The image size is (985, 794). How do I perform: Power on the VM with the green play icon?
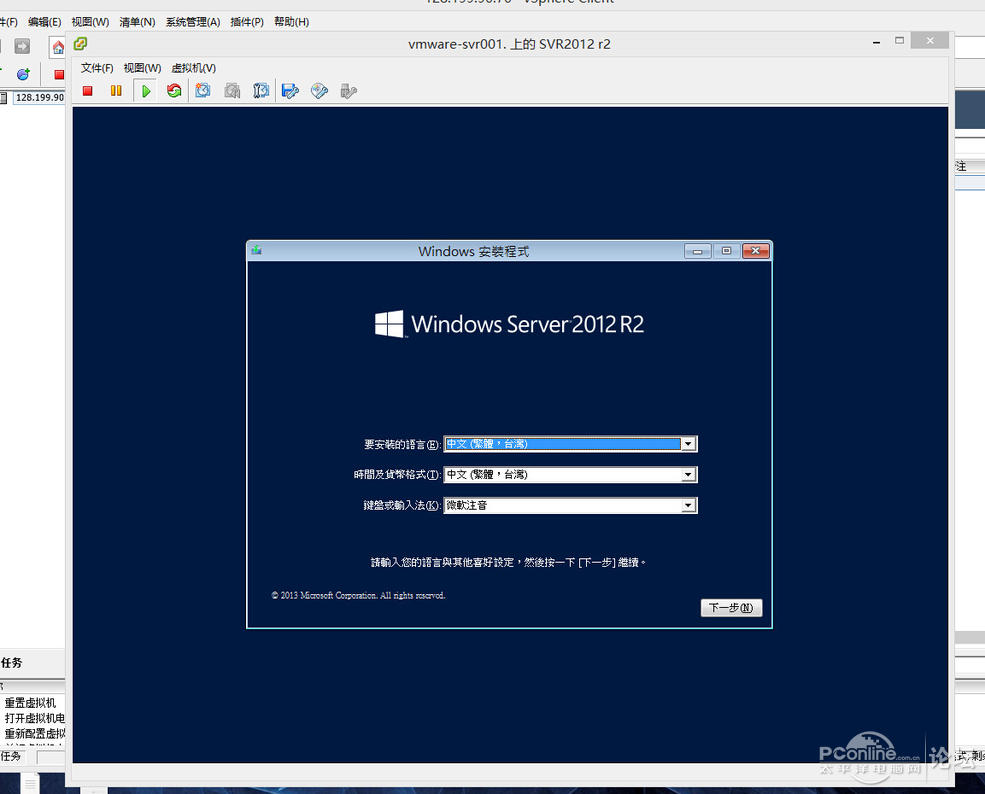[x=146, y=91]
